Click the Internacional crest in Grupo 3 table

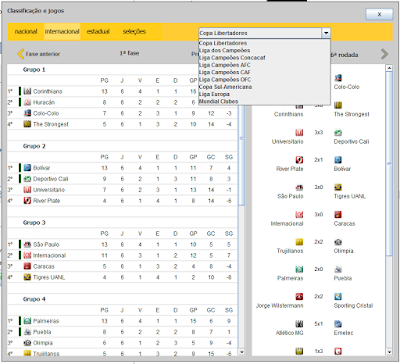pyautogui.click(x=27, y=255)
